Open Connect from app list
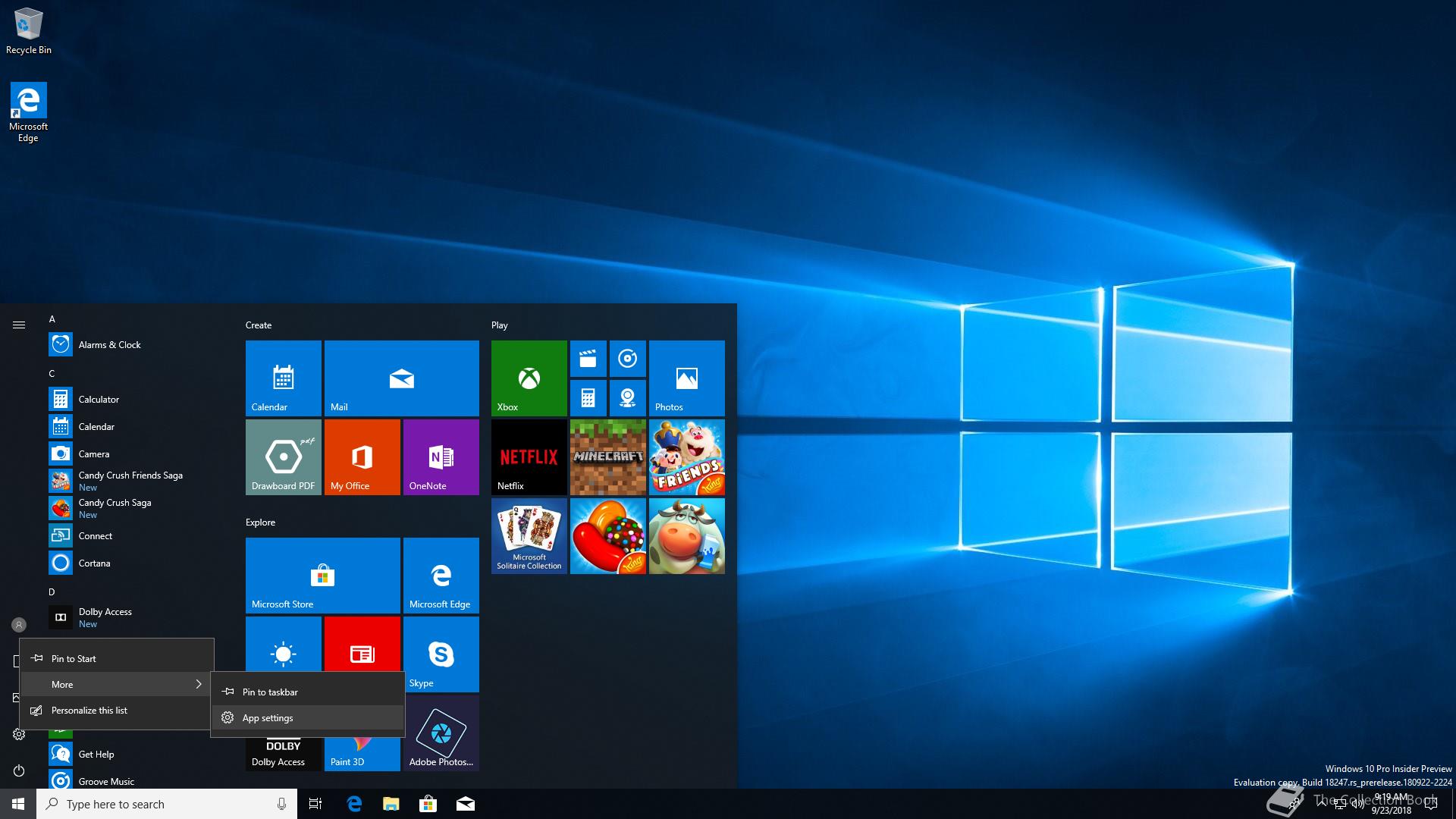 (x=138, y=535)
